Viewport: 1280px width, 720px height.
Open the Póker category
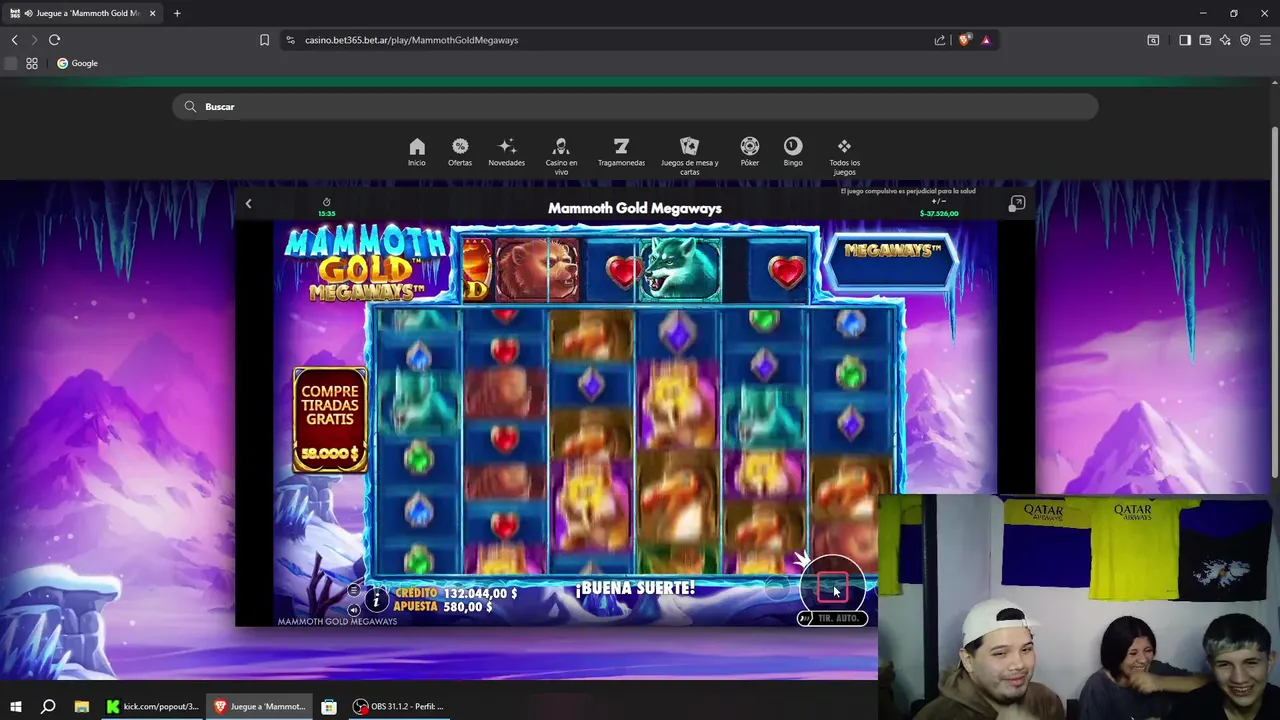tap(750, 152)
